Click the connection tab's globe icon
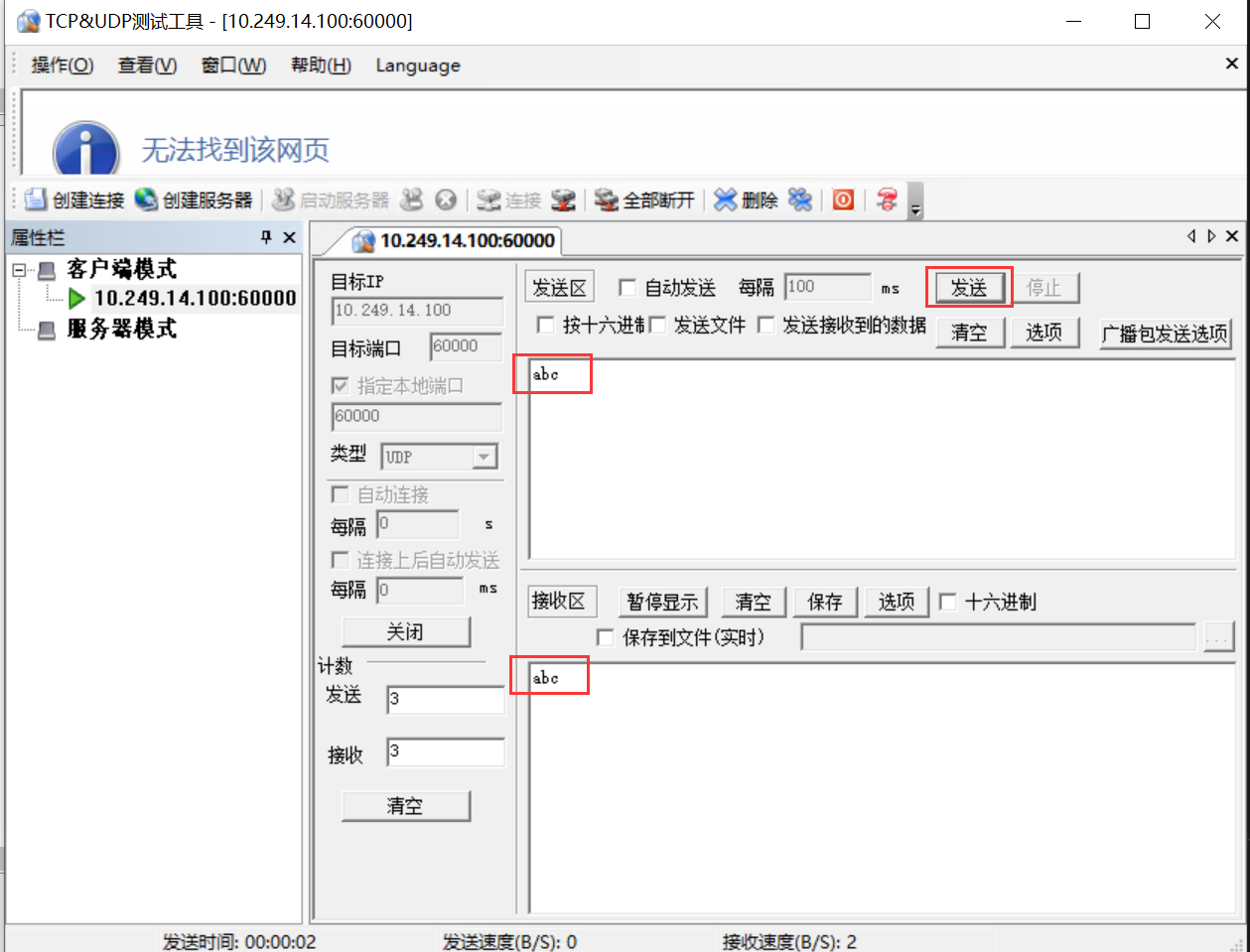The width and height of the screenshot is (1250, 952). pyautogui.click(x=364, y=240)
